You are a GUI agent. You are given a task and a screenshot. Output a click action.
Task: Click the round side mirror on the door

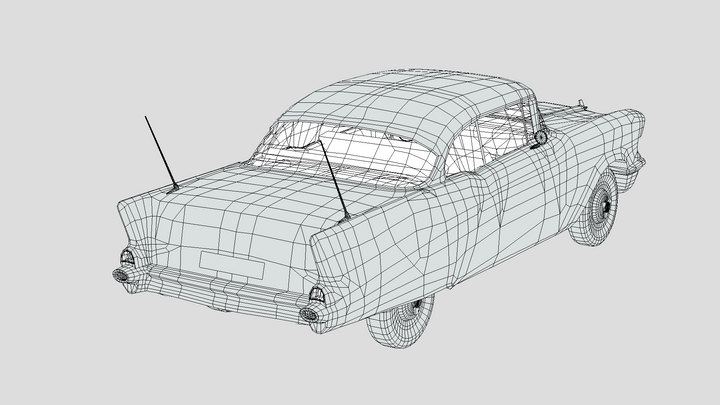click(x=541, y=136)
